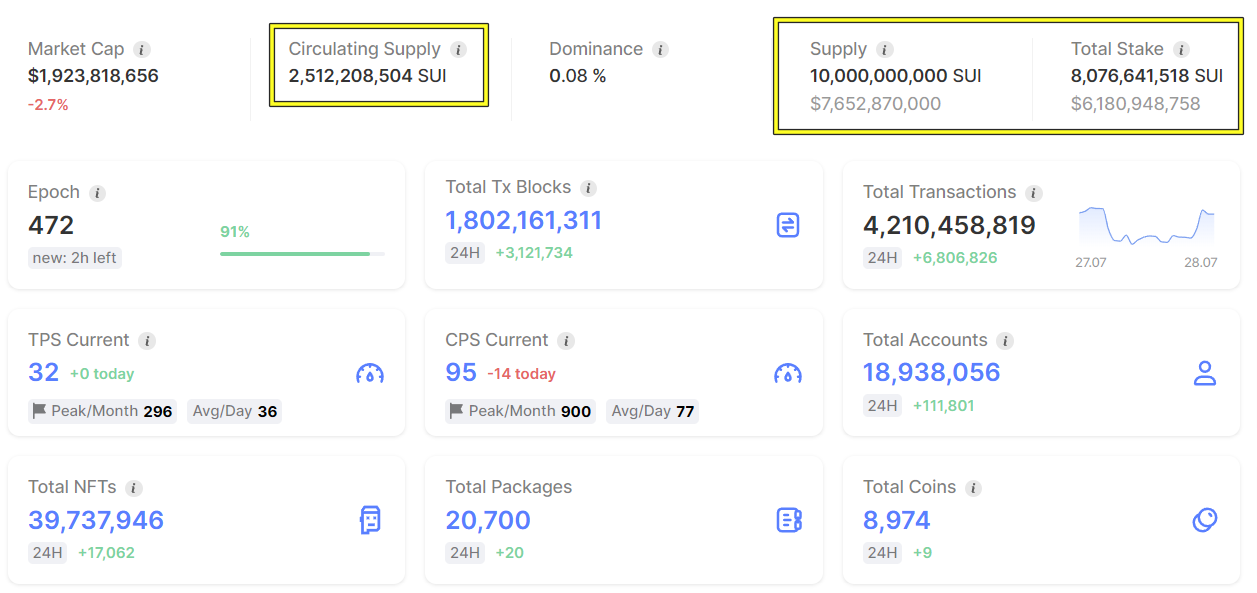This screenshot has width=1257, height=593.
Task: Click info icon next to CPS Current
Action: point(566,341)
